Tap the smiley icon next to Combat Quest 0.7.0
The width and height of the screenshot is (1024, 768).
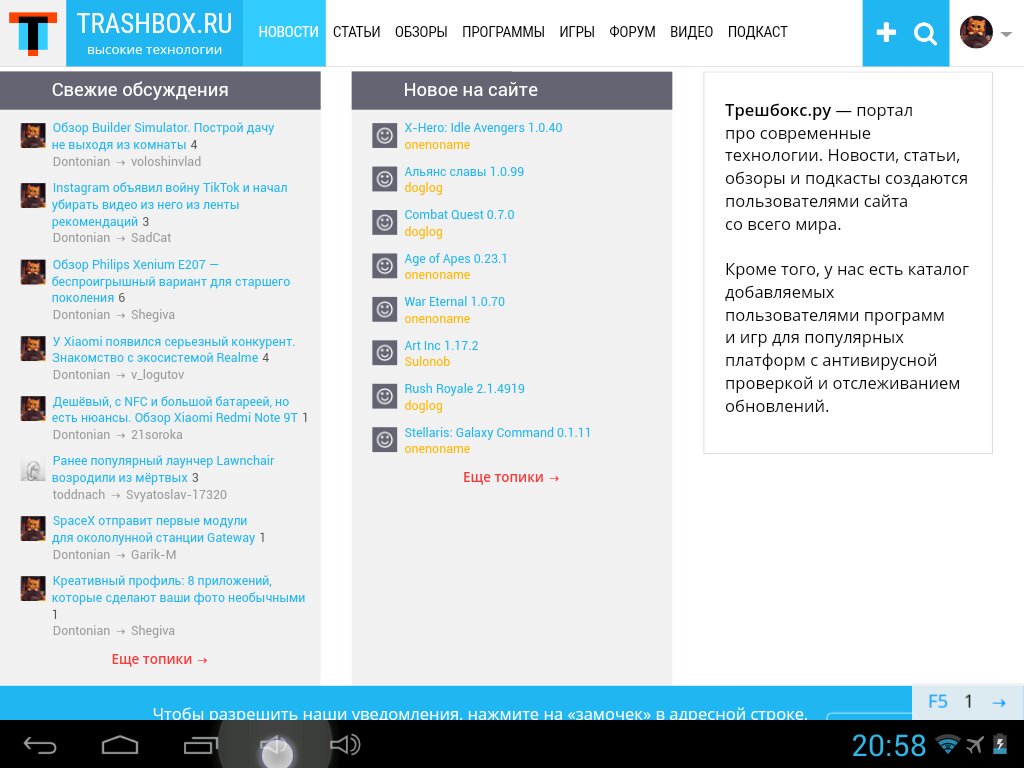385,223
